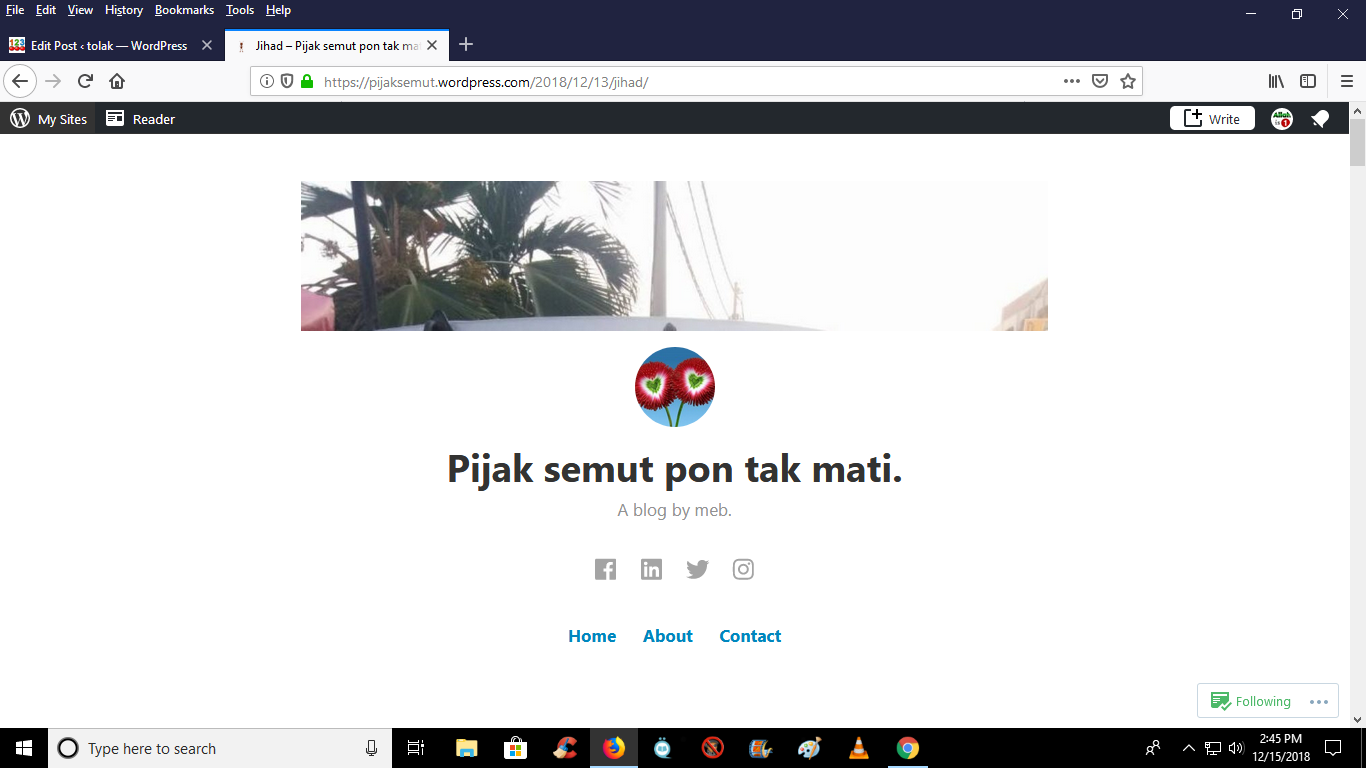
Task: Click the About navigation link
Action: tap(667, 636)
